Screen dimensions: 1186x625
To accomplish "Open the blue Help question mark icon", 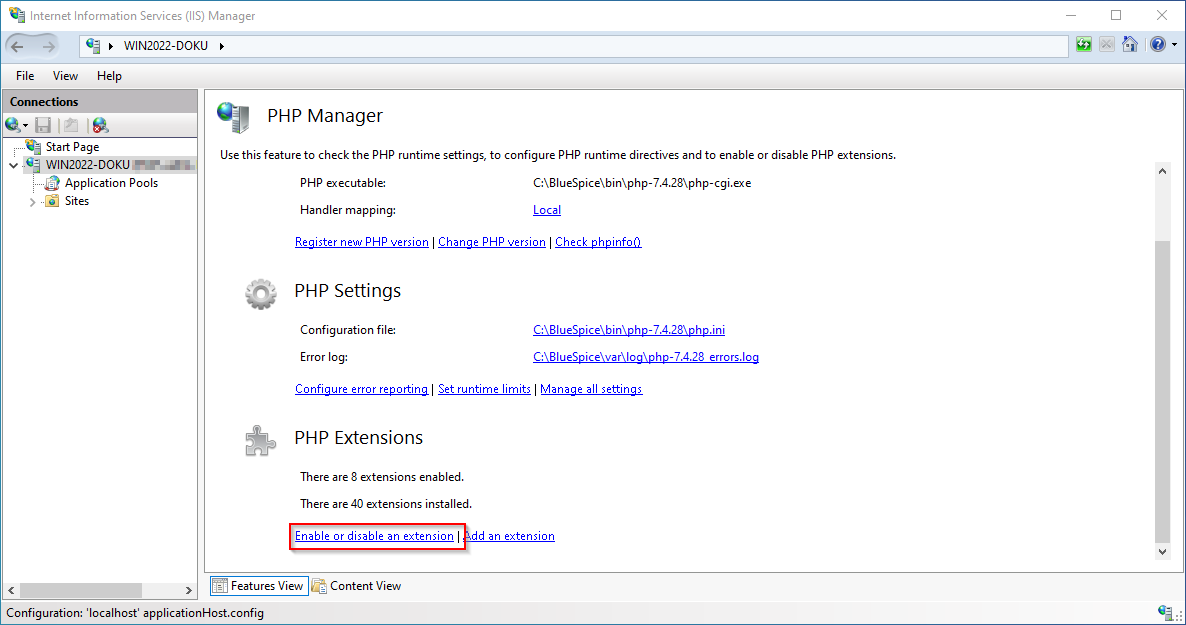I will click(x=1157, y=45).
